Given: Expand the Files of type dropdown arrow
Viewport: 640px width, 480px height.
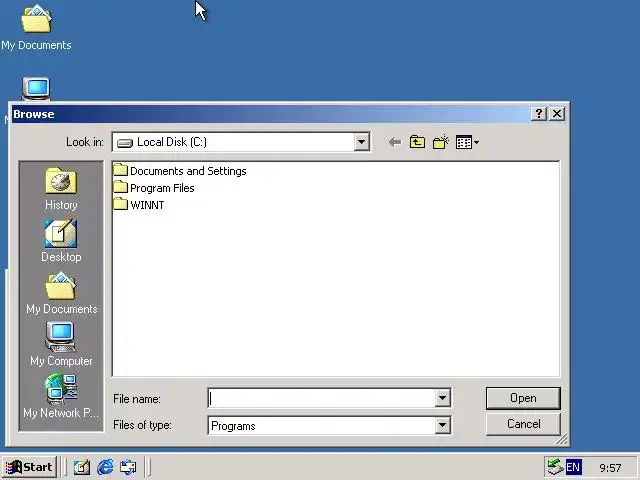Looking at the screenshot, I should click(442, 426).
